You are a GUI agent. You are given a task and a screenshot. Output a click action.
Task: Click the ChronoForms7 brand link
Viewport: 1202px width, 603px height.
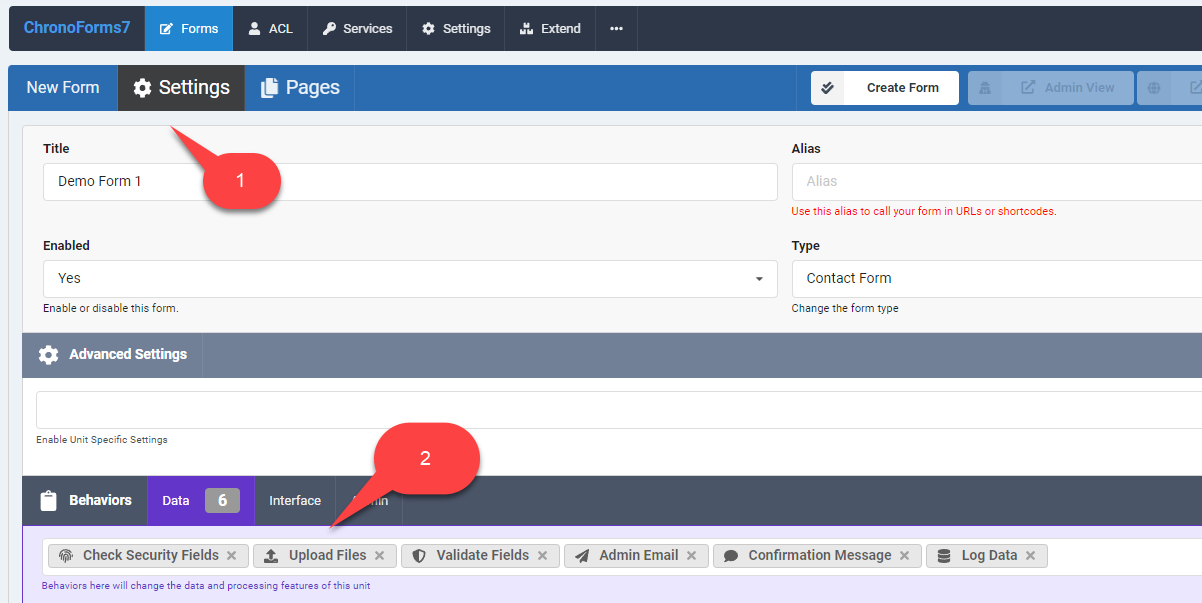click(x=77, y=29)
